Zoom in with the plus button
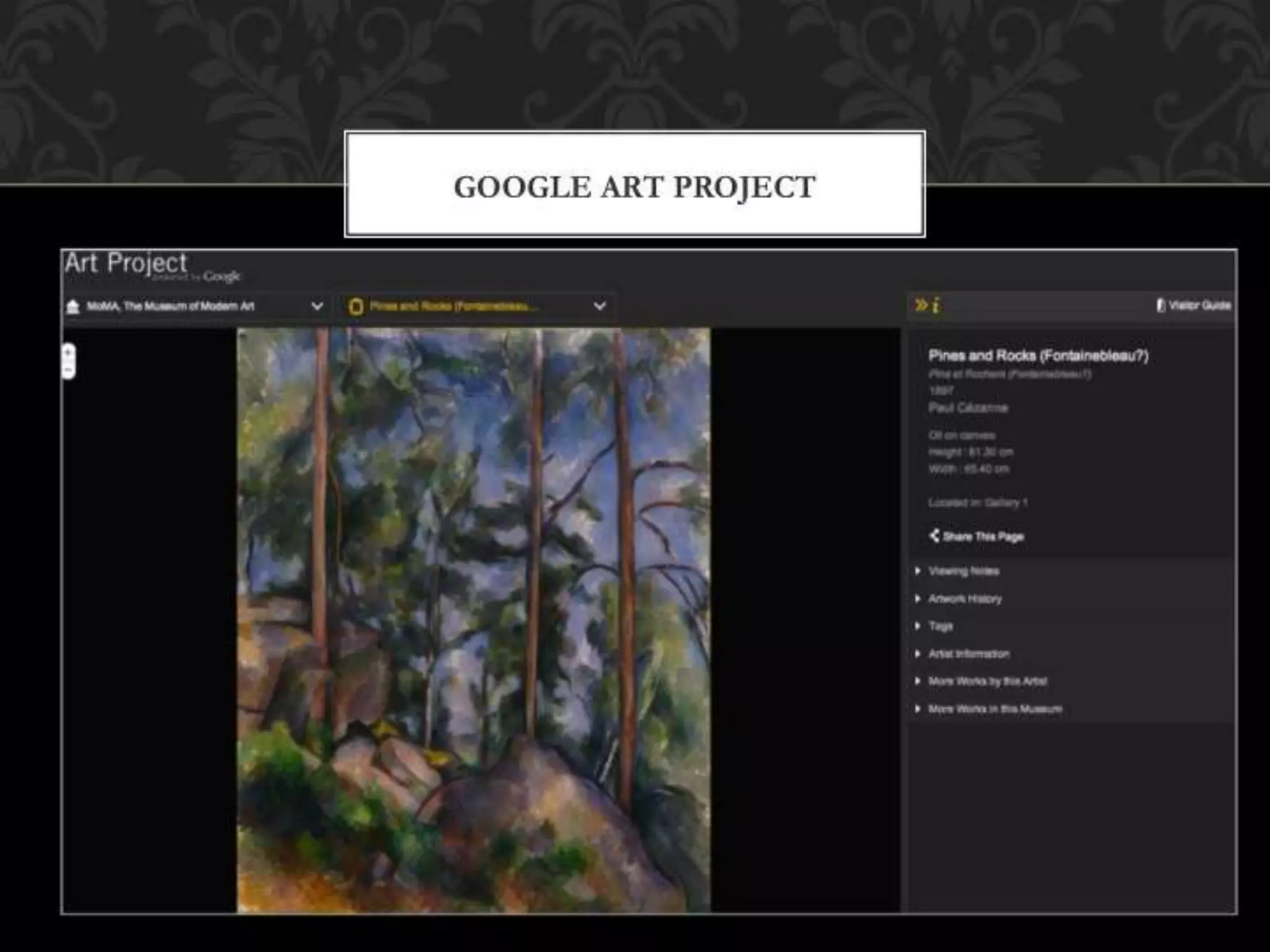This screenshot has height=952, width=1270. 68,352
